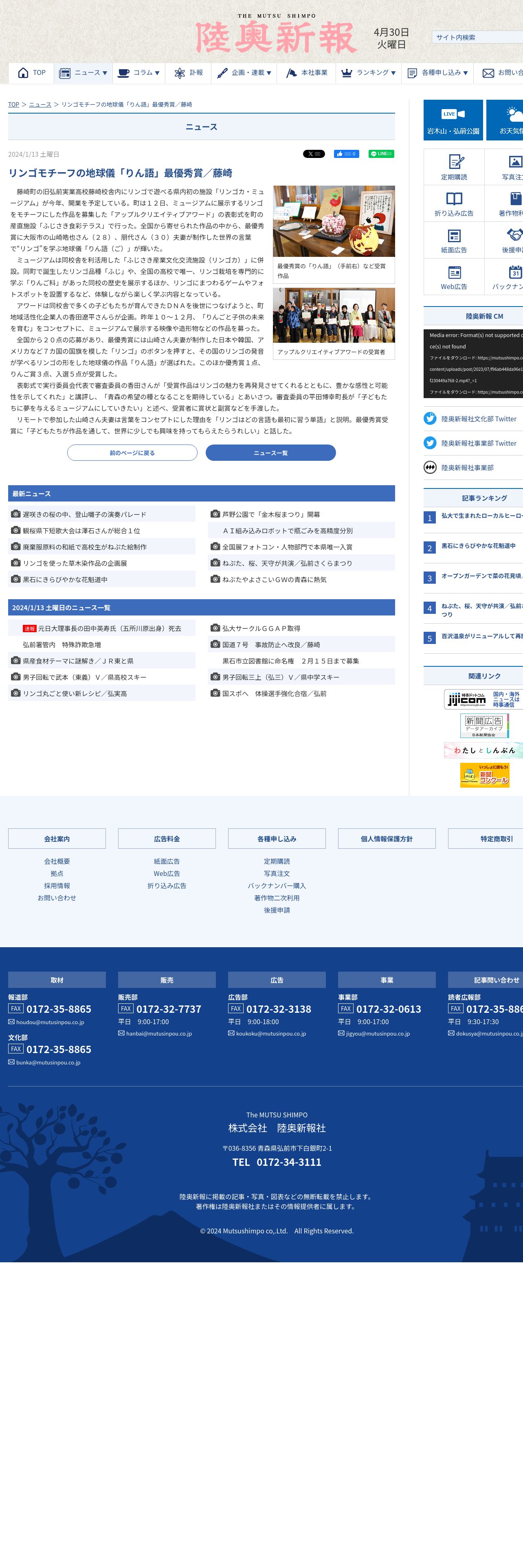Open 陸奥新報社文化部 Twitter link
Viewport: 523px width, 1568px height.
coord(479,419)
